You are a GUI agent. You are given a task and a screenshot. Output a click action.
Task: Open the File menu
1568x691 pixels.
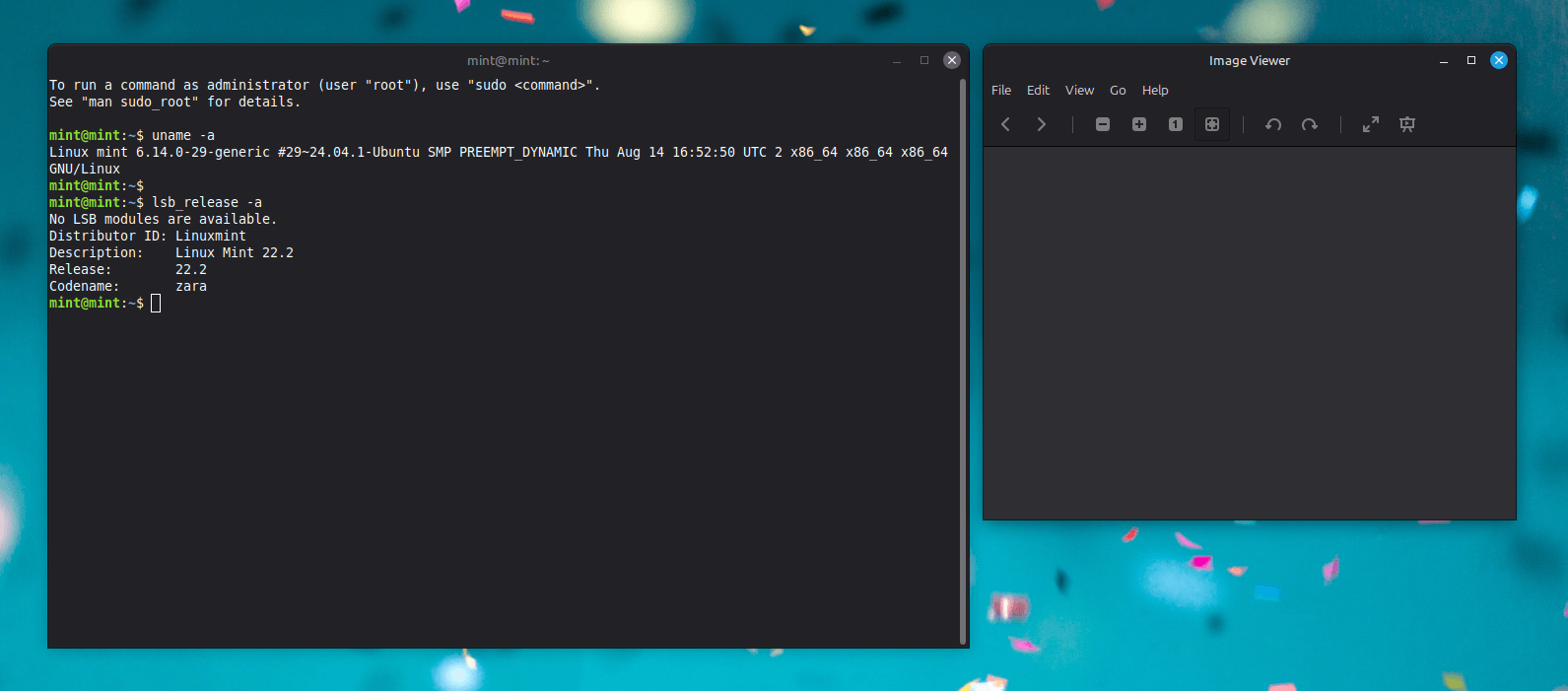[1001, 90]
